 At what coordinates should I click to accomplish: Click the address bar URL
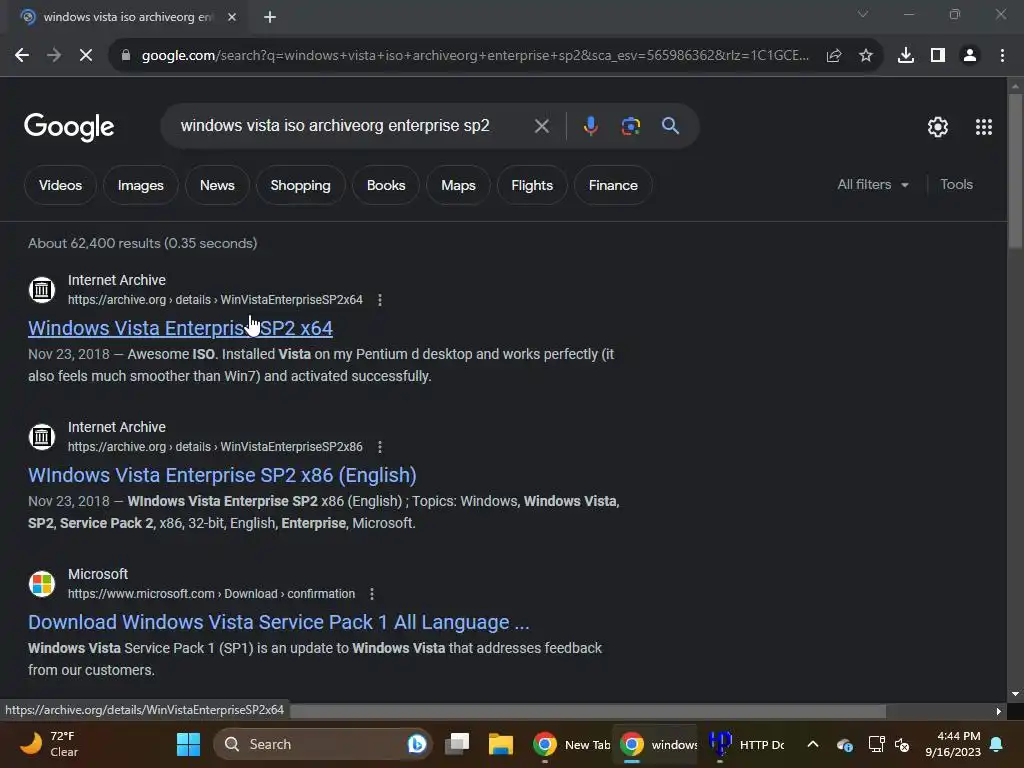(x=475, y=56)
